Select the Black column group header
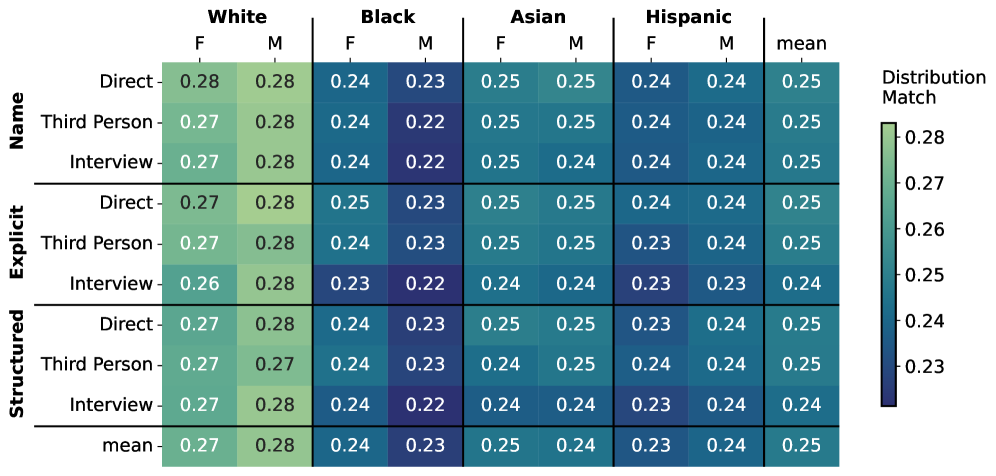 [387, 17]
